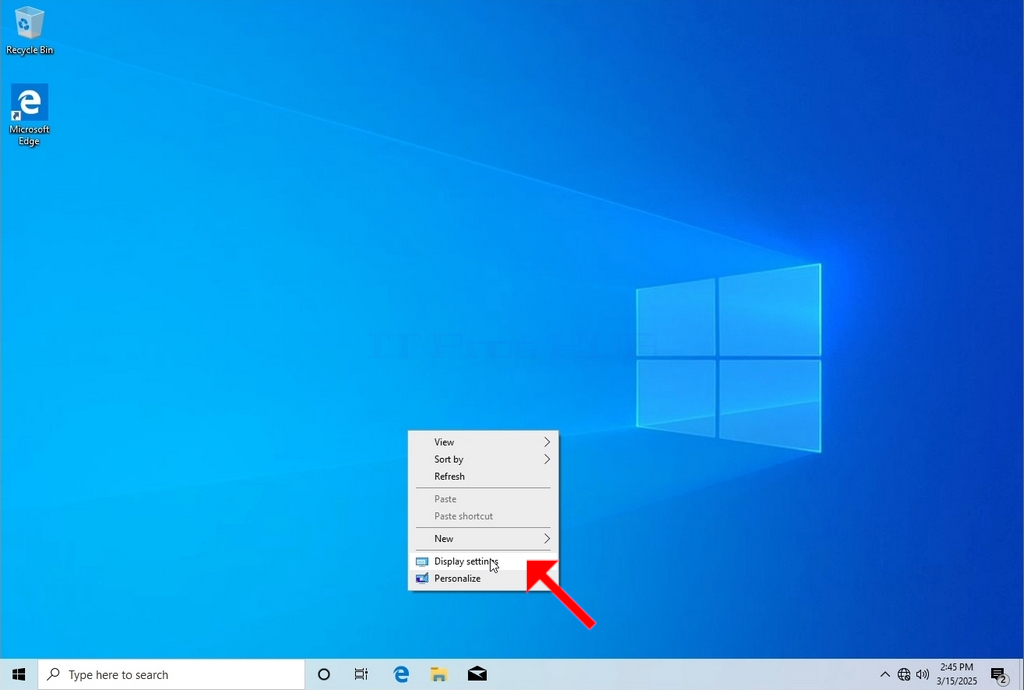
Task: Open network status tray icon
Action: 904,674
